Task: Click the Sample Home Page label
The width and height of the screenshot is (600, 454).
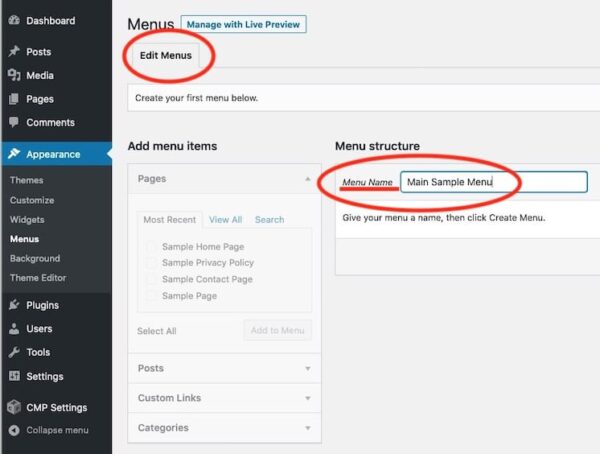Action: pos(203,247)
